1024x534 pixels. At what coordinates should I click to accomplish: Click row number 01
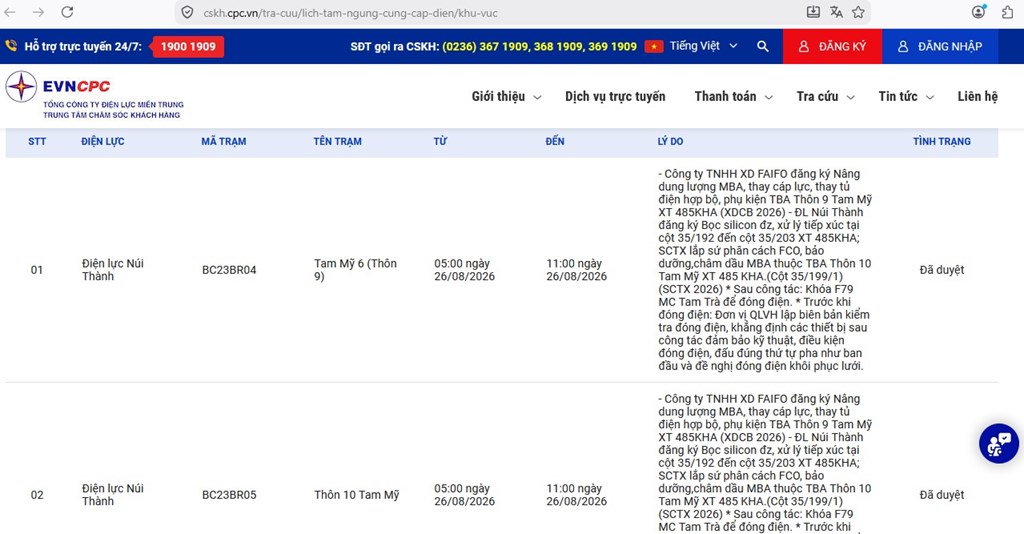[37, 270]
